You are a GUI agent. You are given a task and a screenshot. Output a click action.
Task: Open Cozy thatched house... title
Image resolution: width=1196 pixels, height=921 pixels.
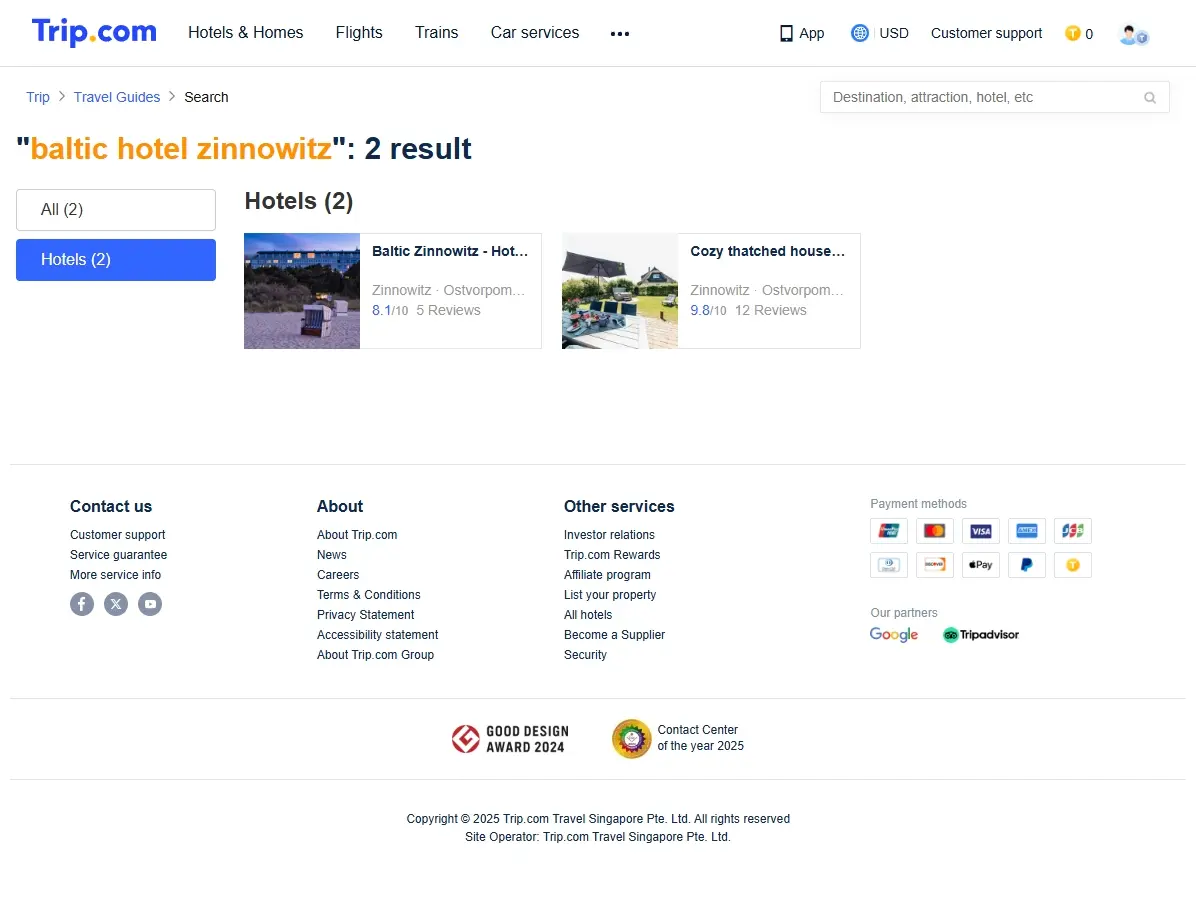click(767, 251)
